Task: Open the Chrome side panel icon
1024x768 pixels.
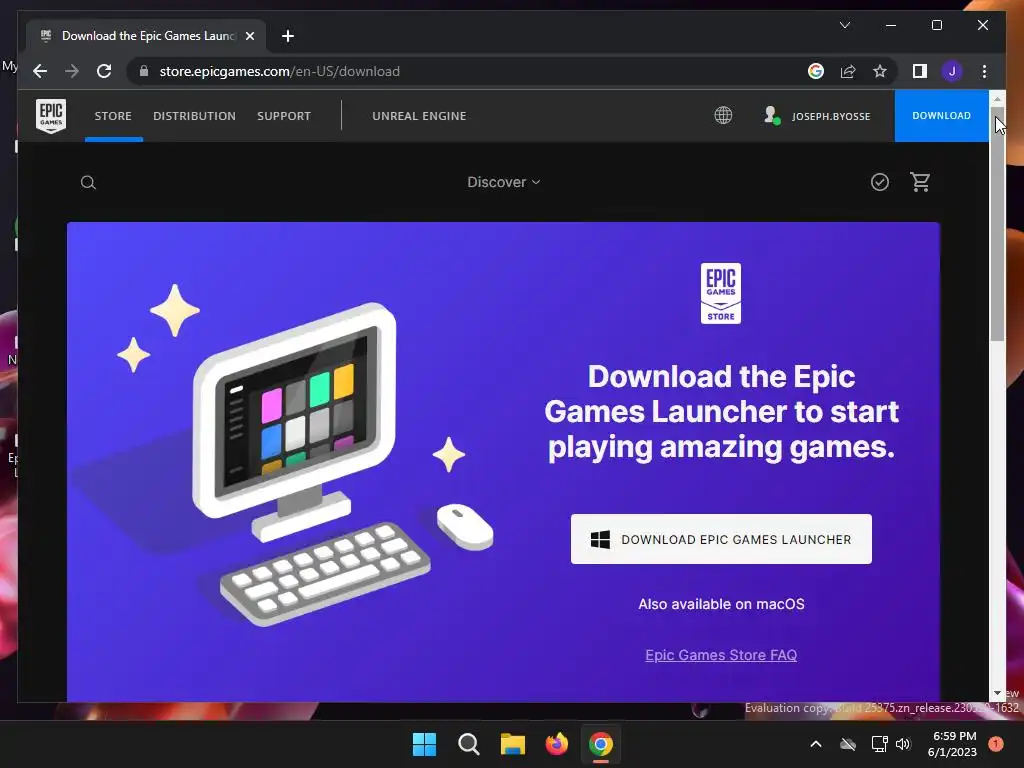Action: point(920,71)
